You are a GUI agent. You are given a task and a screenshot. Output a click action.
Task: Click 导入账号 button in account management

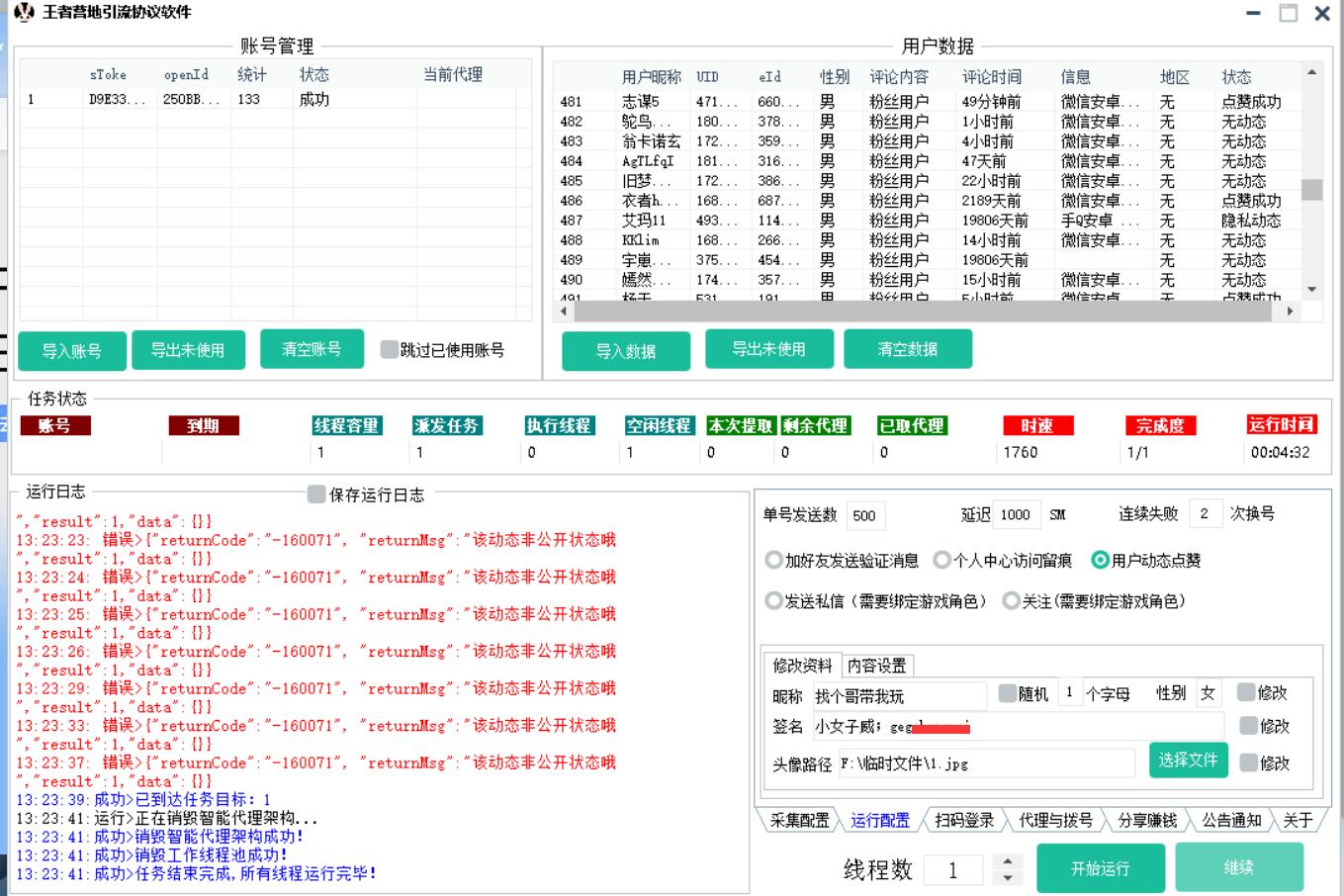click(x=72, y=351)
